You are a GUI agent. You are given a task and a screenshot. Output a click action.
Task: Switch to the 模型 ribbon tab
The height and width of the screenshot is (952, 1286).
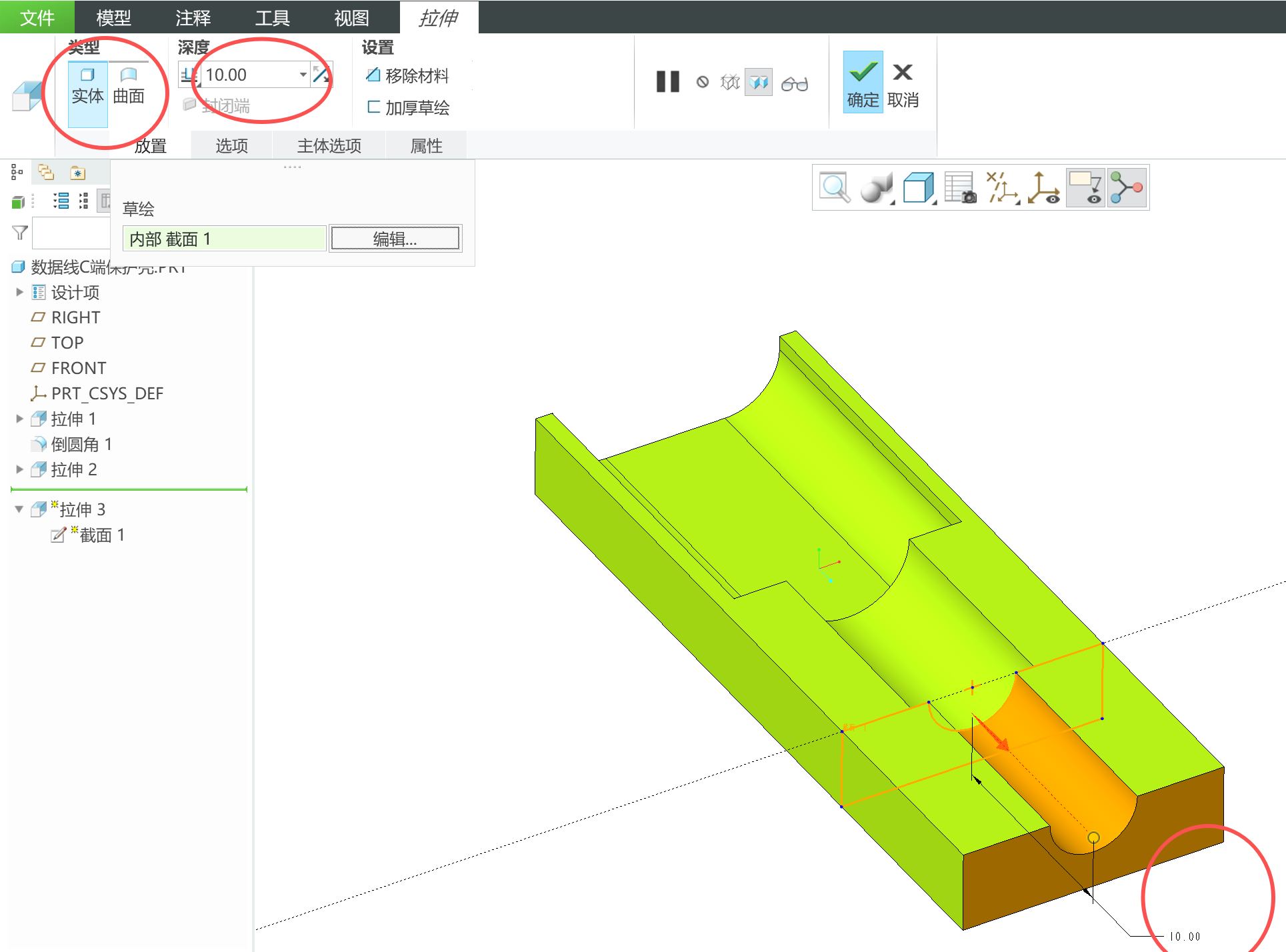[x=113, y=17]
